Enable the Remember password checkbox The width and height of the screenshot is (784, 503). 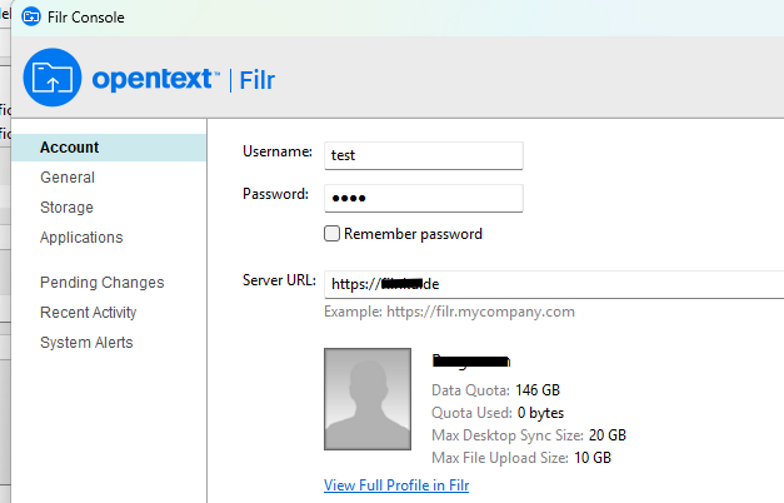332,234
